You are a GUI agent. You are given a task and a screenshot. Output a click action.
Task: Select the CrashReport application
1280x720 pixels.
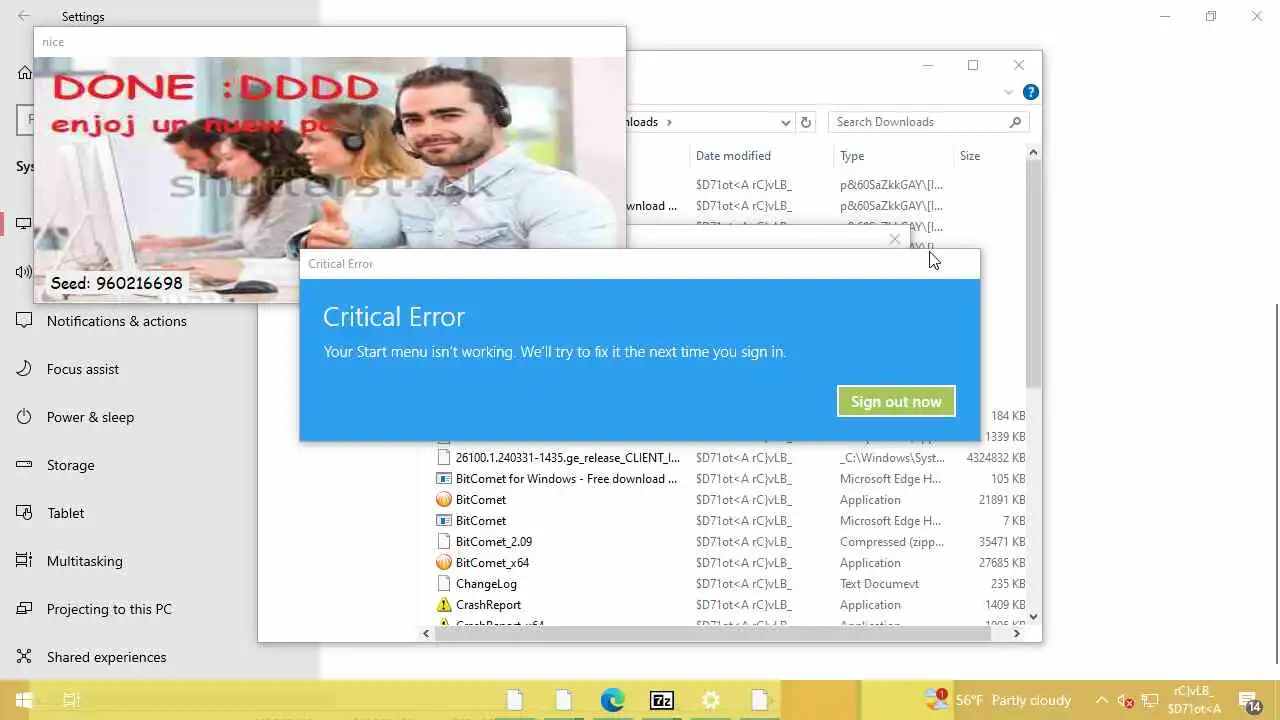pos(488,604)
